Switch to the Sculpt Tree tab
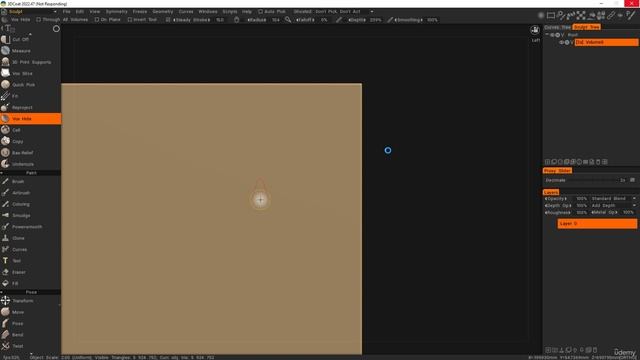640x360 pixels. pyautogui.click(x=587, y=27)
